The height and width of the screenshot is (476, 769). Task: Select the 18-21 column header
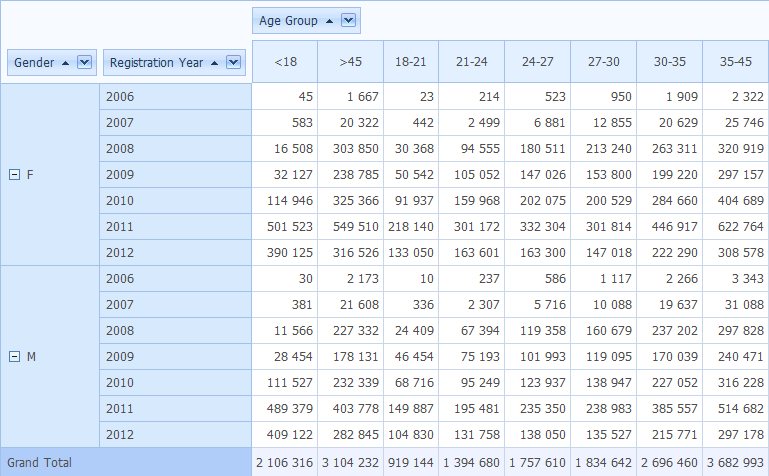411,62
